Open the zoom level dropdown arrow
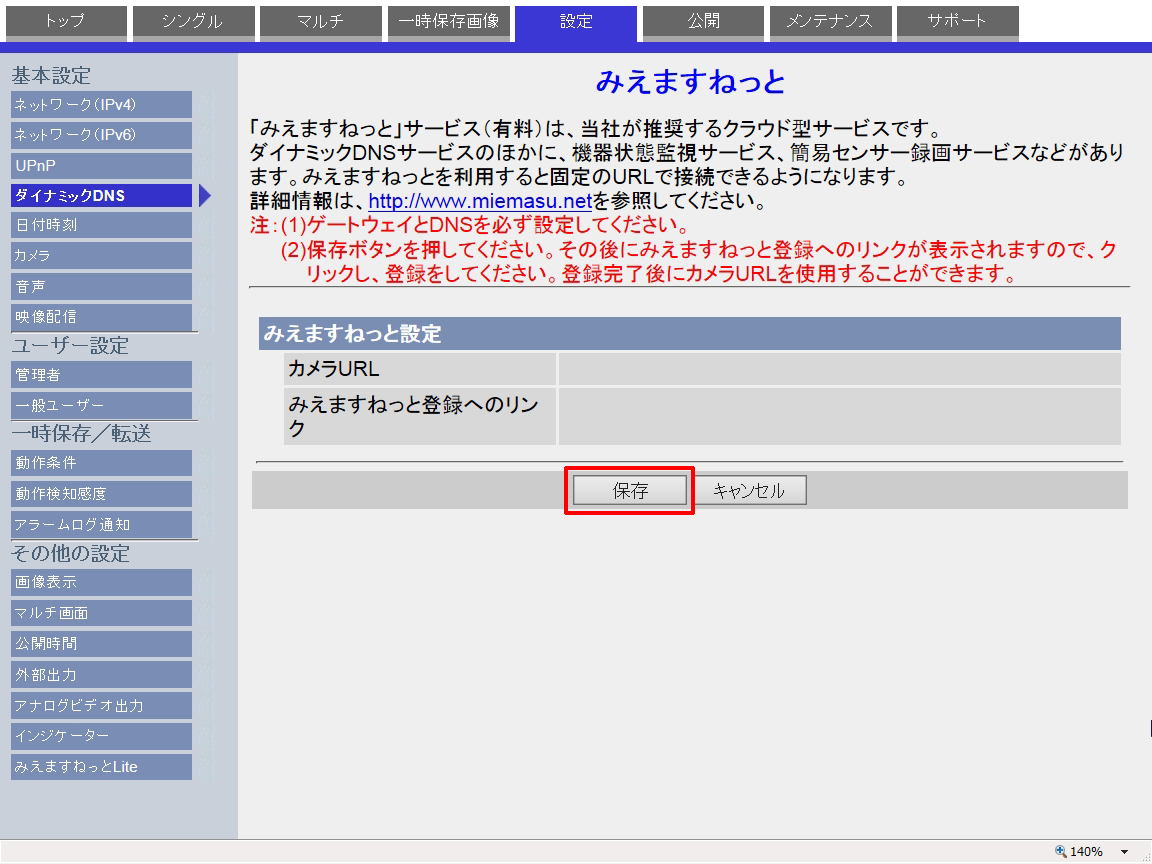This screenshot has height=864, width=1152. tap(1124, 852)
